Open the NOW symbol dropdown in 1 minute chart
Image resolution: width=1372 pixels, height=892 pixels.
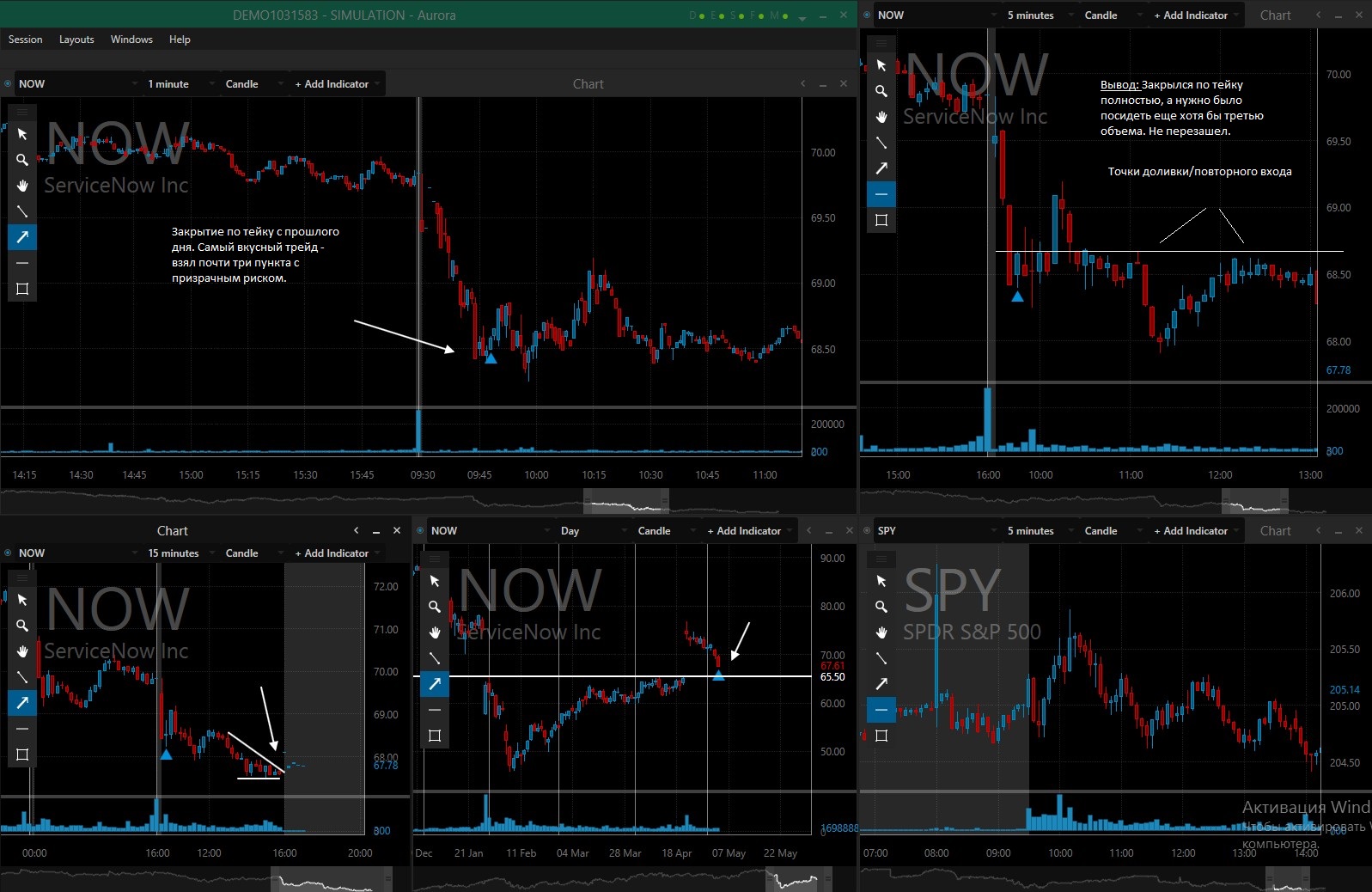tap(77, 84)
